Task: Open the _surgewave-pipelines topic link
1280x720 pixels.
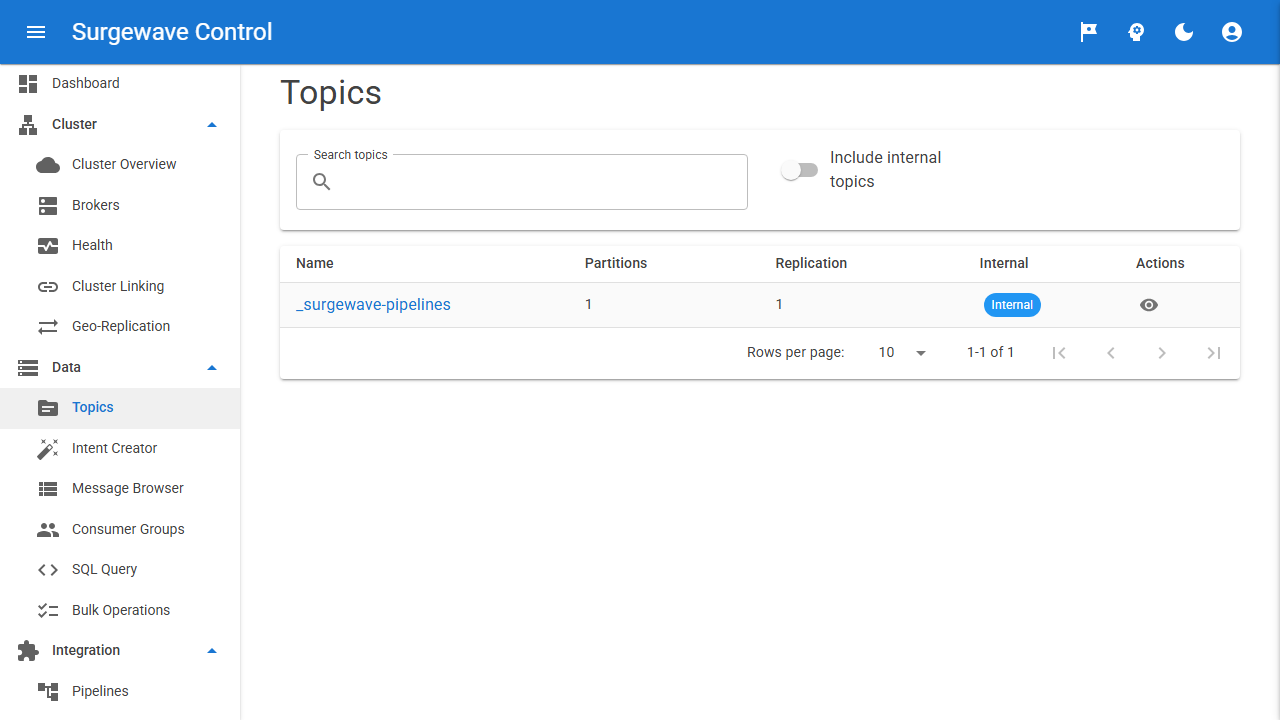Action: click(x=373, y=305)
